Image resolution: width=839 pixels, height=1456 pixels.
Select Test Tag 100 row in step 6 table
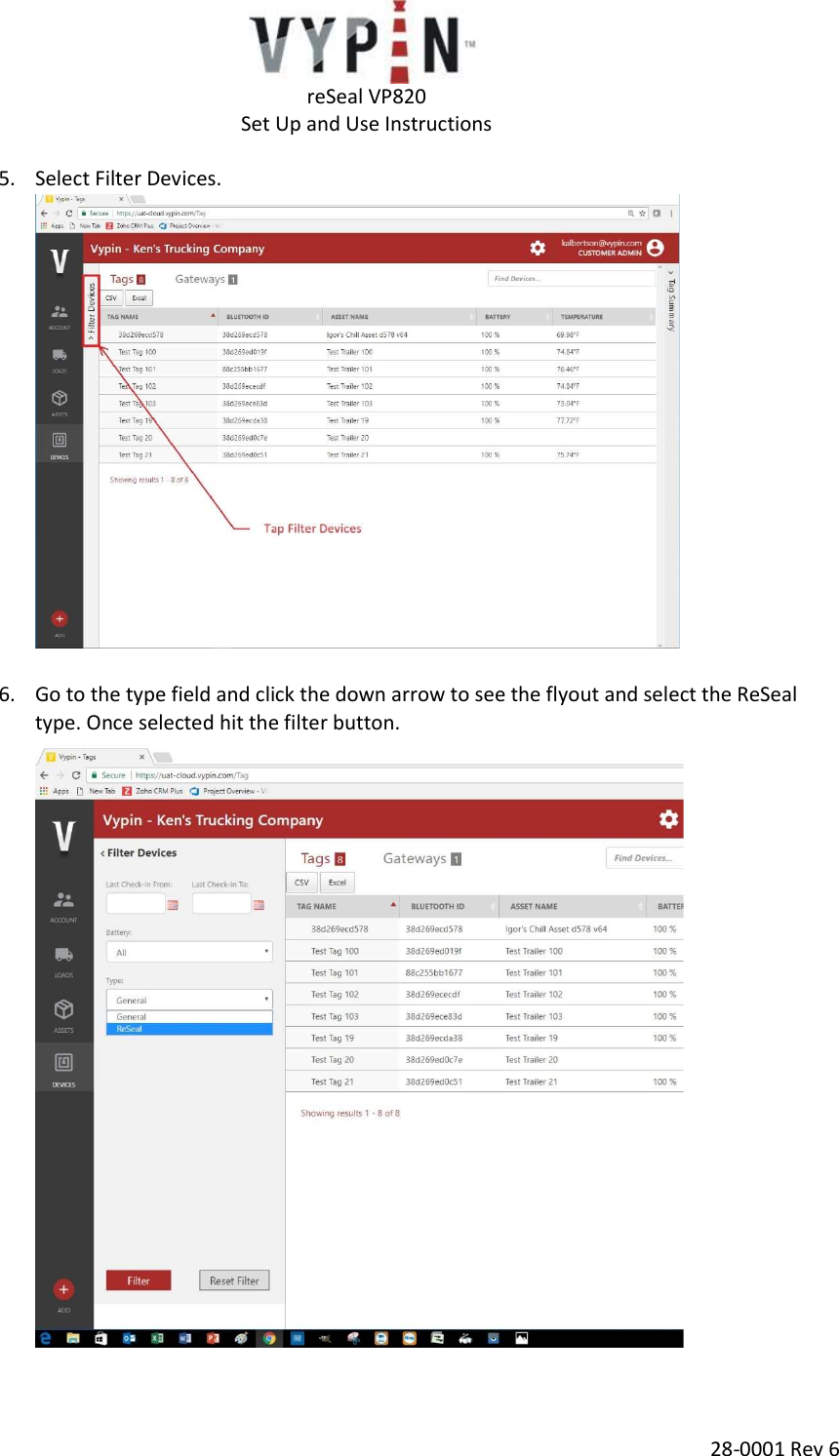click(x=485, y=951)
